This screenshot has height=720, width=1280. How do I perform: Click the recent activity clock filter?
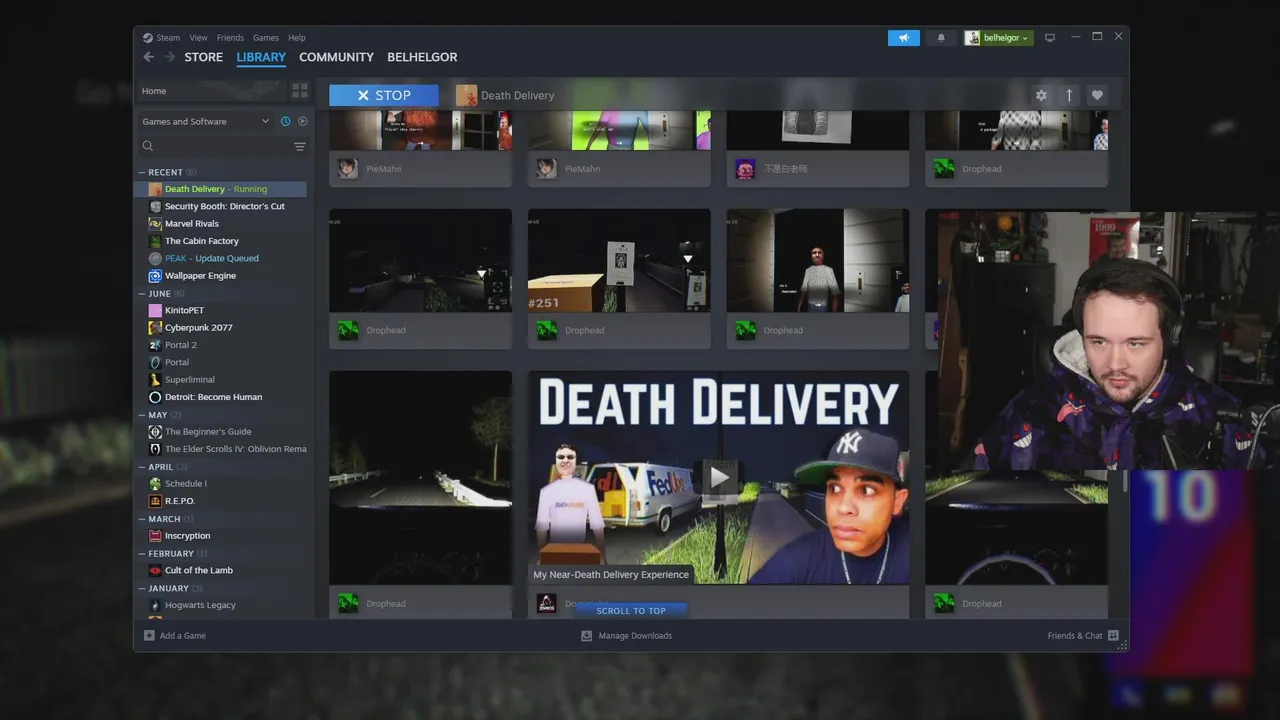pyautogui.click(x=285, y=121)
